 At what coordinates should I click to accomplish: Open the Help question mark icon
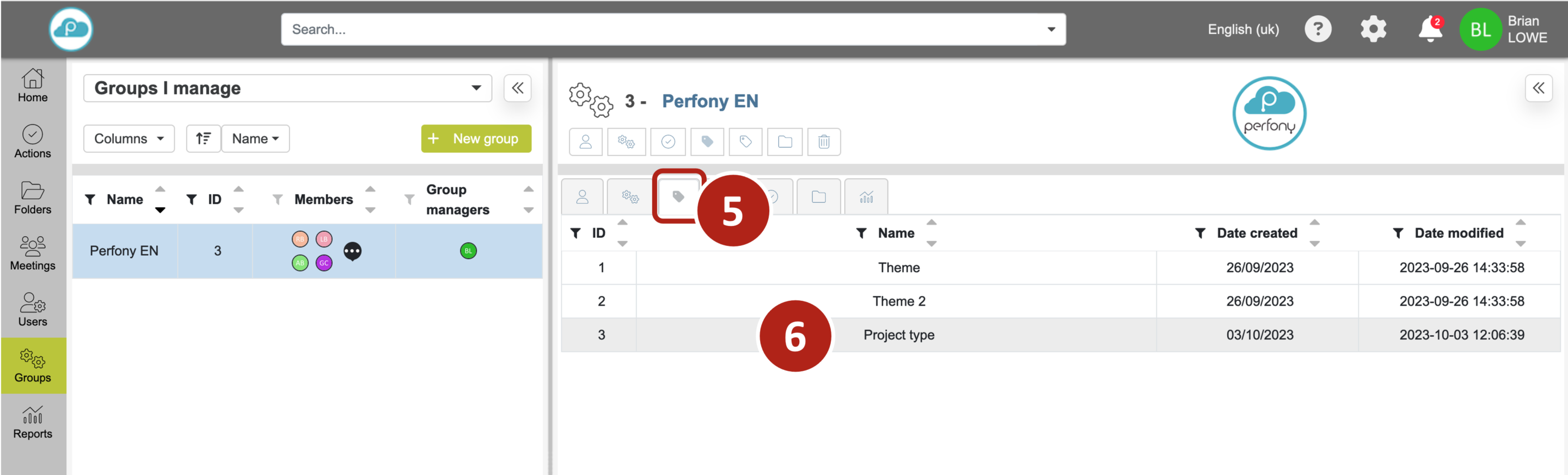coord(1317,29)
